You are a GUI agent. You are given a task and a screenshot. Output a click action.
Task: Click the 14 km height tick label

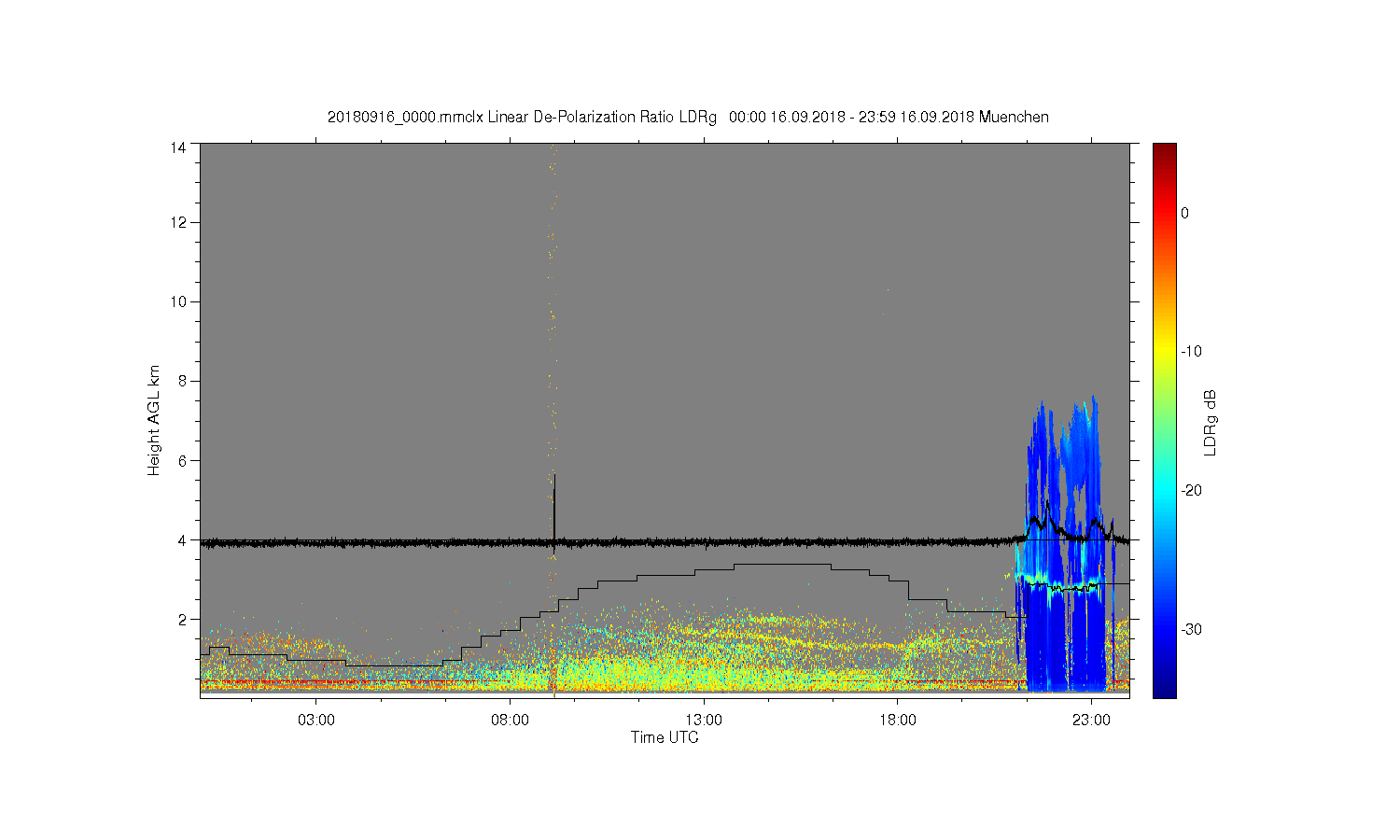[177, 147]
